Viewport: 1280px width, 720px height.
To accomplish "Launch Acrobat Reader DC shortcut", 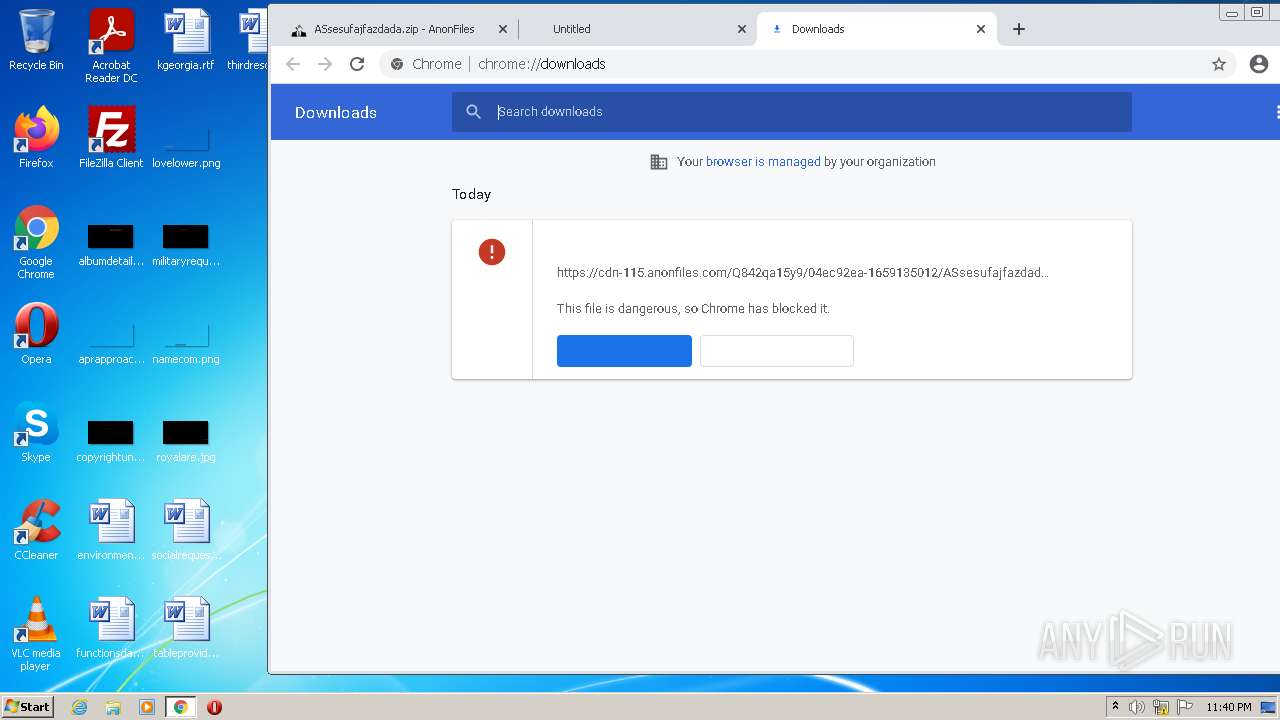I will point(111,46).
